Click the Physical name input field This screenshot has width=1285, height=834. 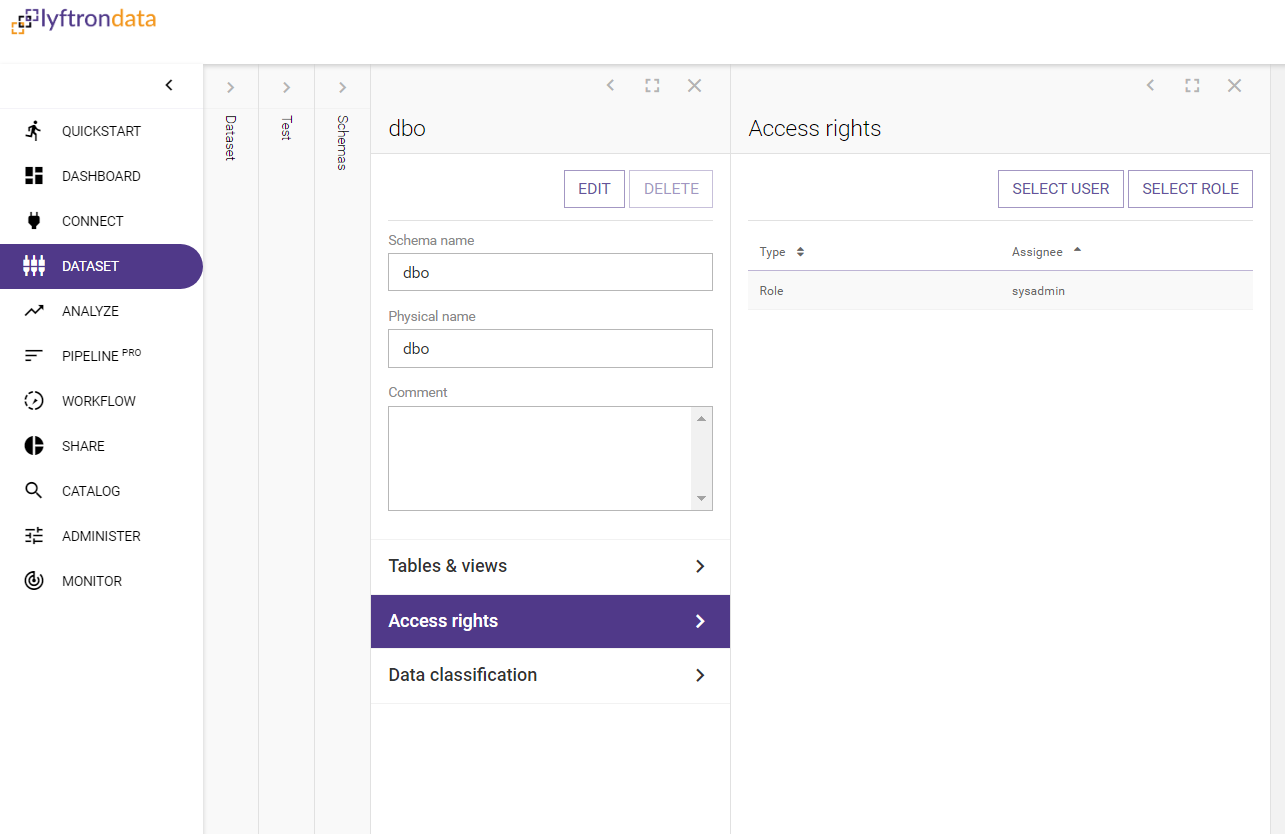pyautogui.click(x=550, y=348)
